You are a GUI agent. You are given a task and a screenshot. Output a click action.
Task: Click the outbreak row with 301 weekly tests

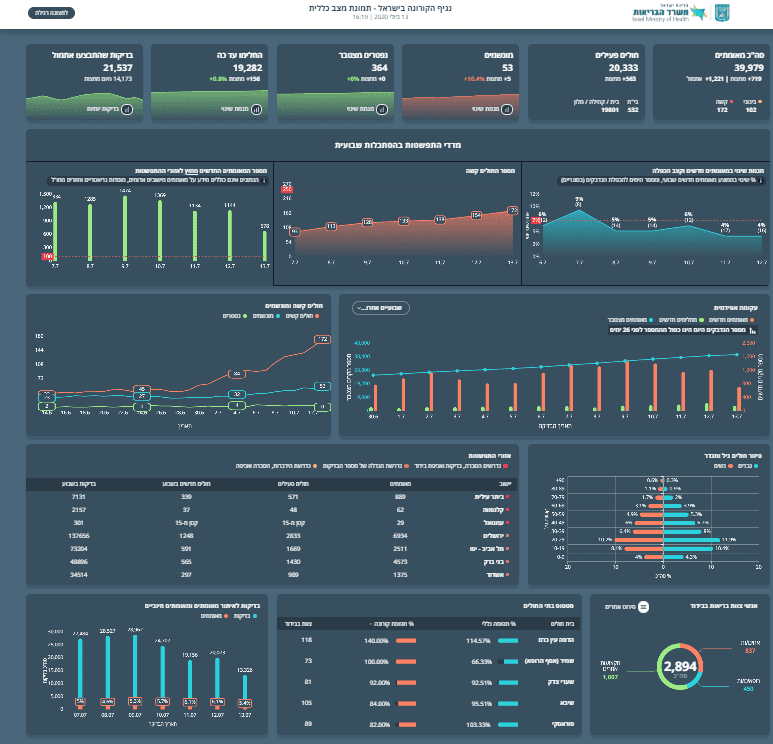point(272,523)
